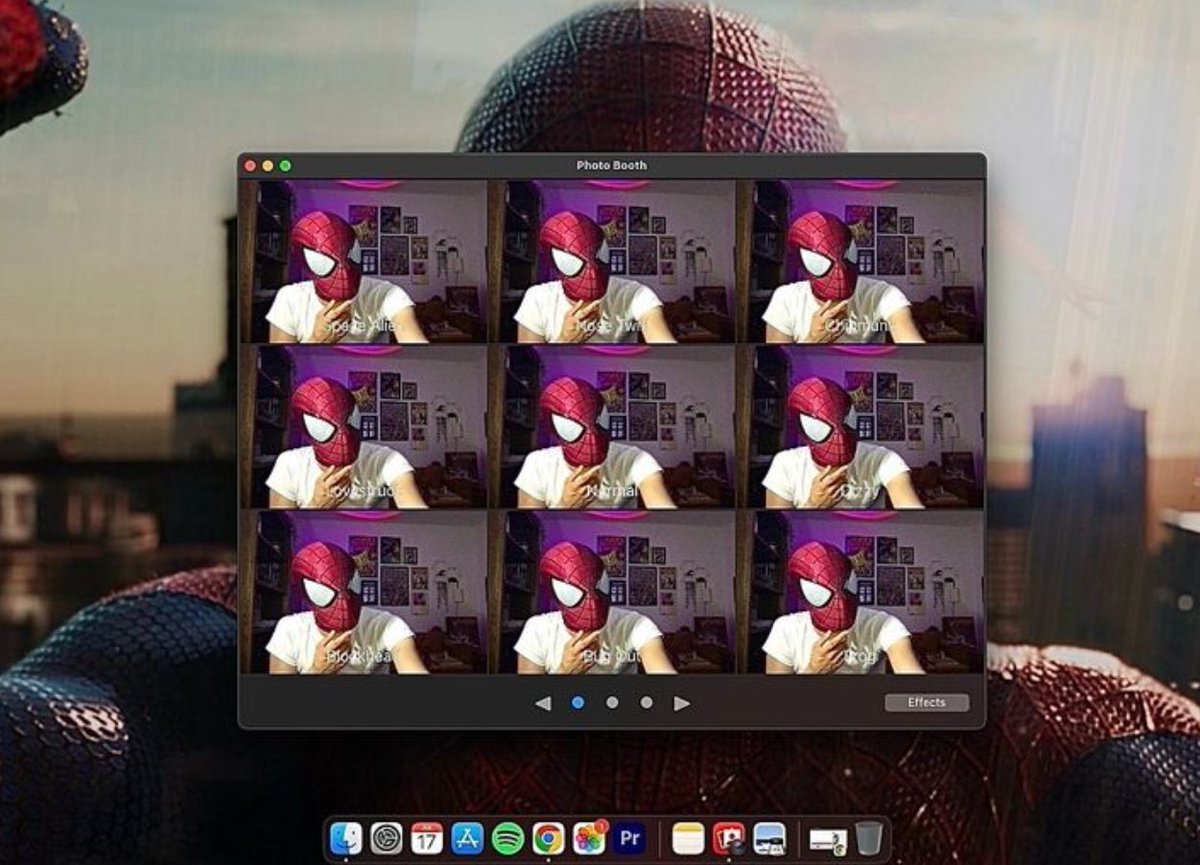Open Calendar from the dock
This screenshot has width=1200, height=865.
pos(427,838)
